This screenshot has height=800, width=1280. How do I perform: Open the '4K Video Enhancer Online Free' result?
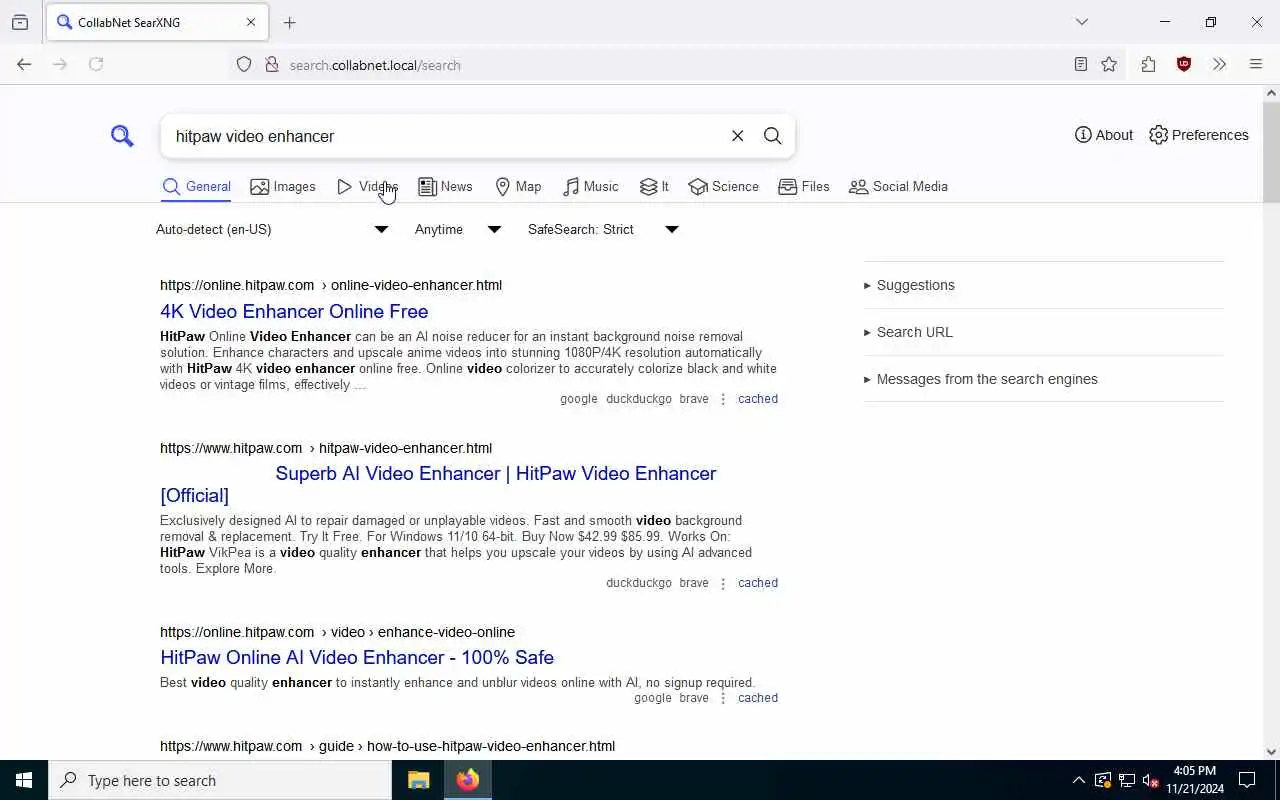pyautogui.click(x=294, y=311)
